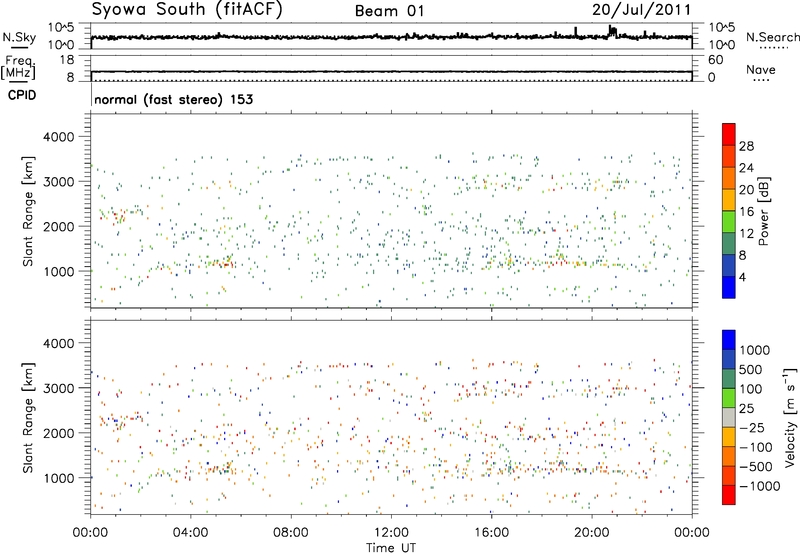Click the blue bottom of the Power color bar
The width and height of the screenshot is (800, 554).
tap(729, 287)
